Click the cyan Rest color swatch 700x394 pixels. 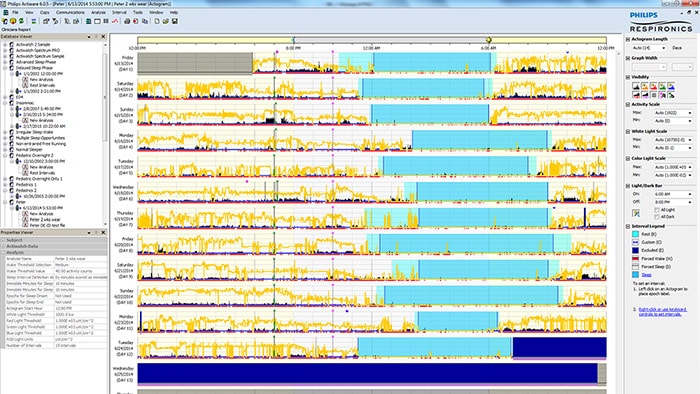pos(635,234)
